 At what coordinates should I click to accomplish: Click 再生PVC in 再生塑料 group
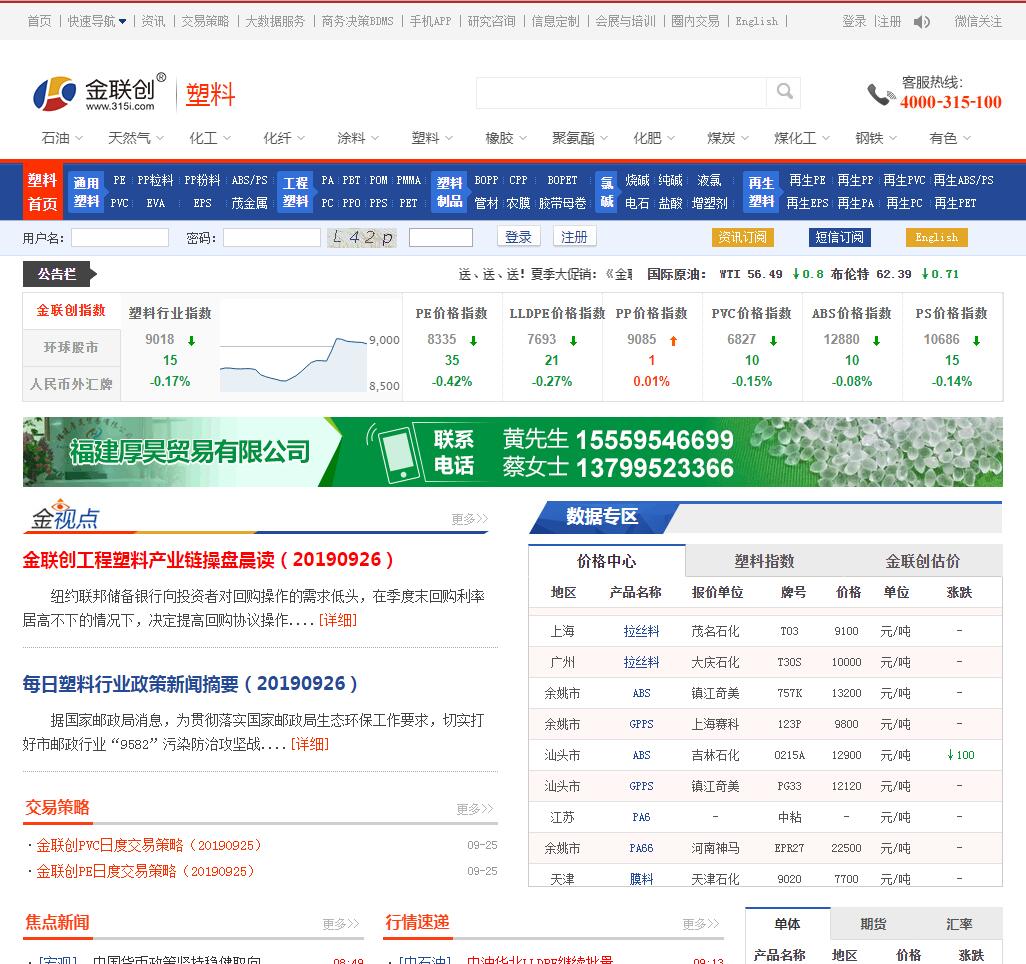904,180
